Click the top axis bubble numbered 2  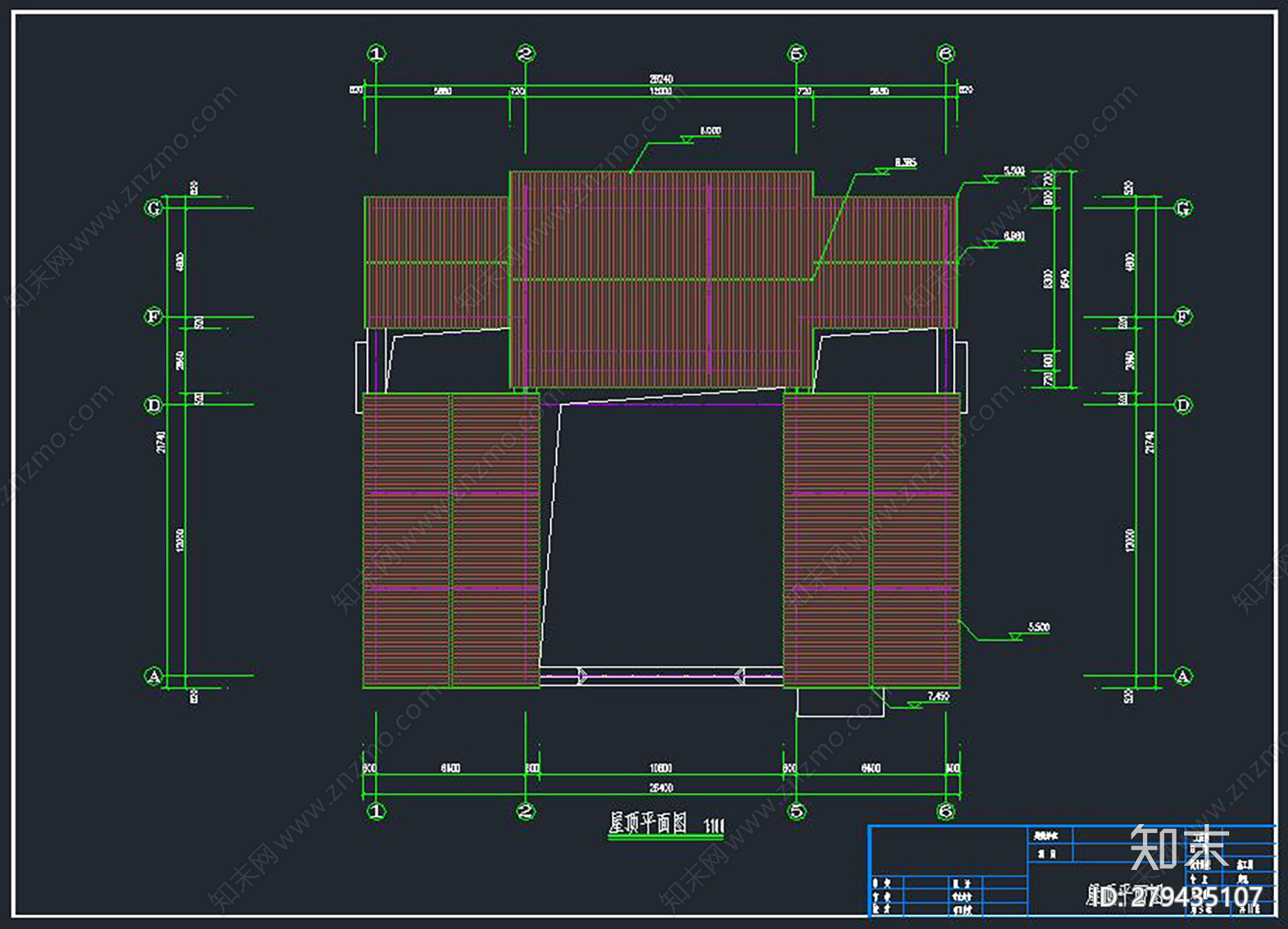click(526, 54)
